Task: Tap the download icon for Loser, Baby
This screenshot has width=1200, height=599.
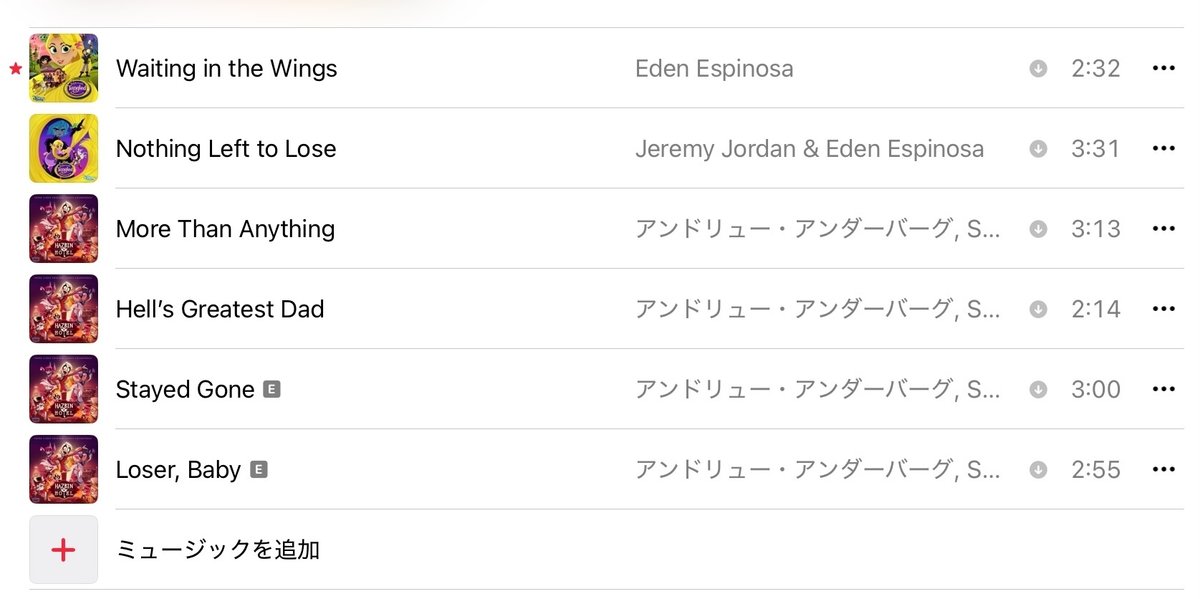Action: point(1038,469)
